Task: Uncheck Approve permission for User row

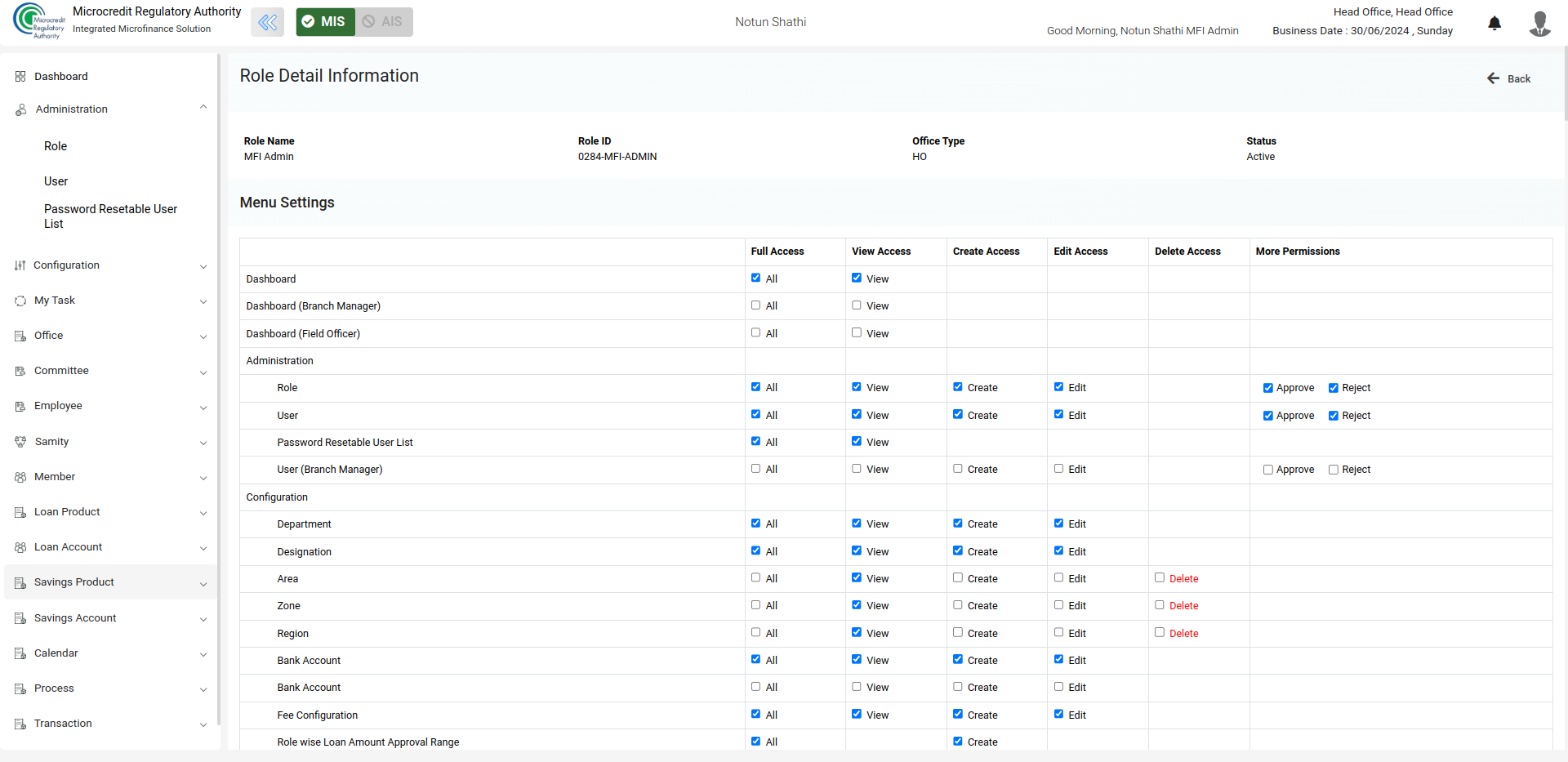Action: [1268, 416]
